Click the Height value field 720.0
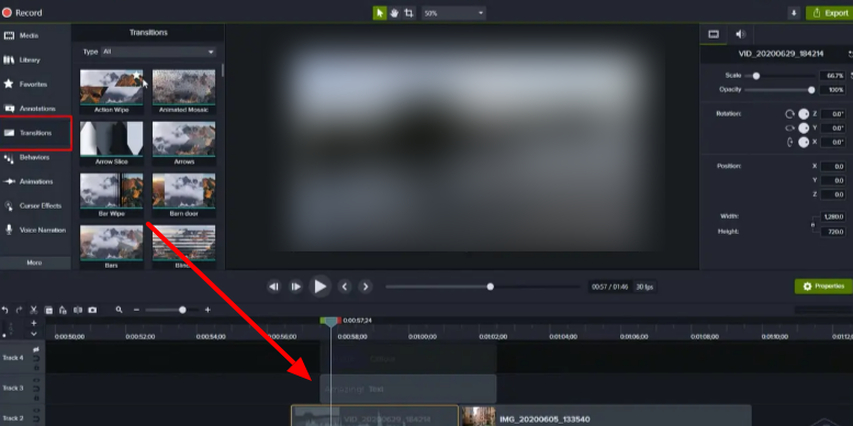Screen dimensions: 853x426 click(832, 232)
